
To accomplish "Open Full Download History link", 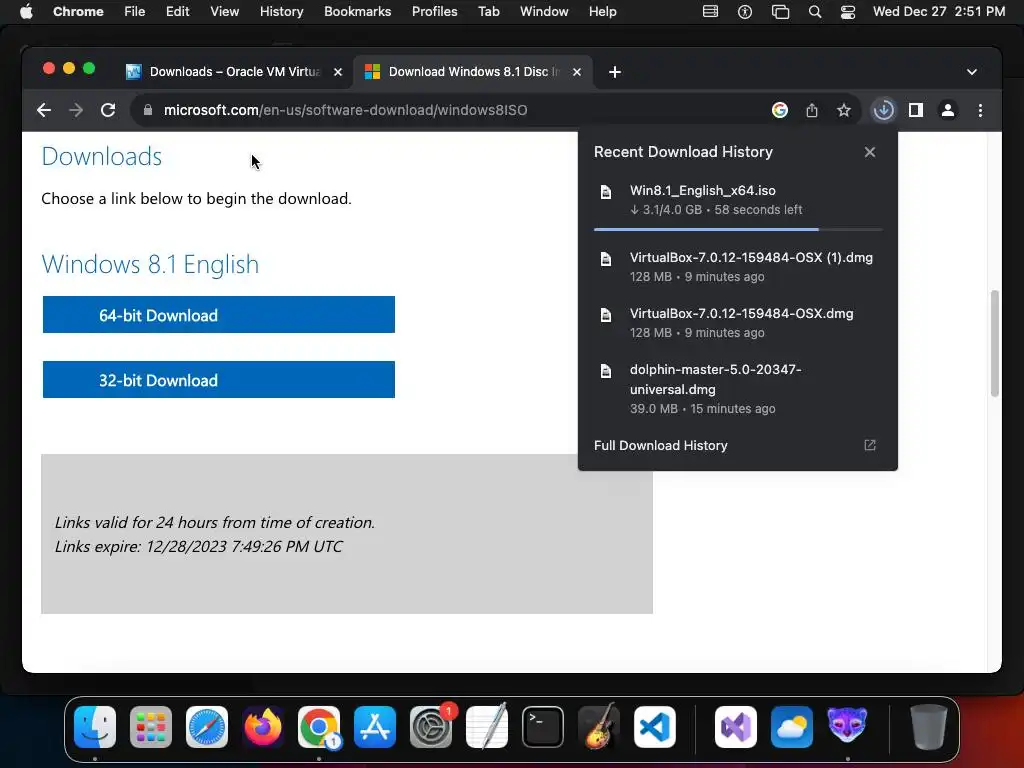I will point(660,445).
